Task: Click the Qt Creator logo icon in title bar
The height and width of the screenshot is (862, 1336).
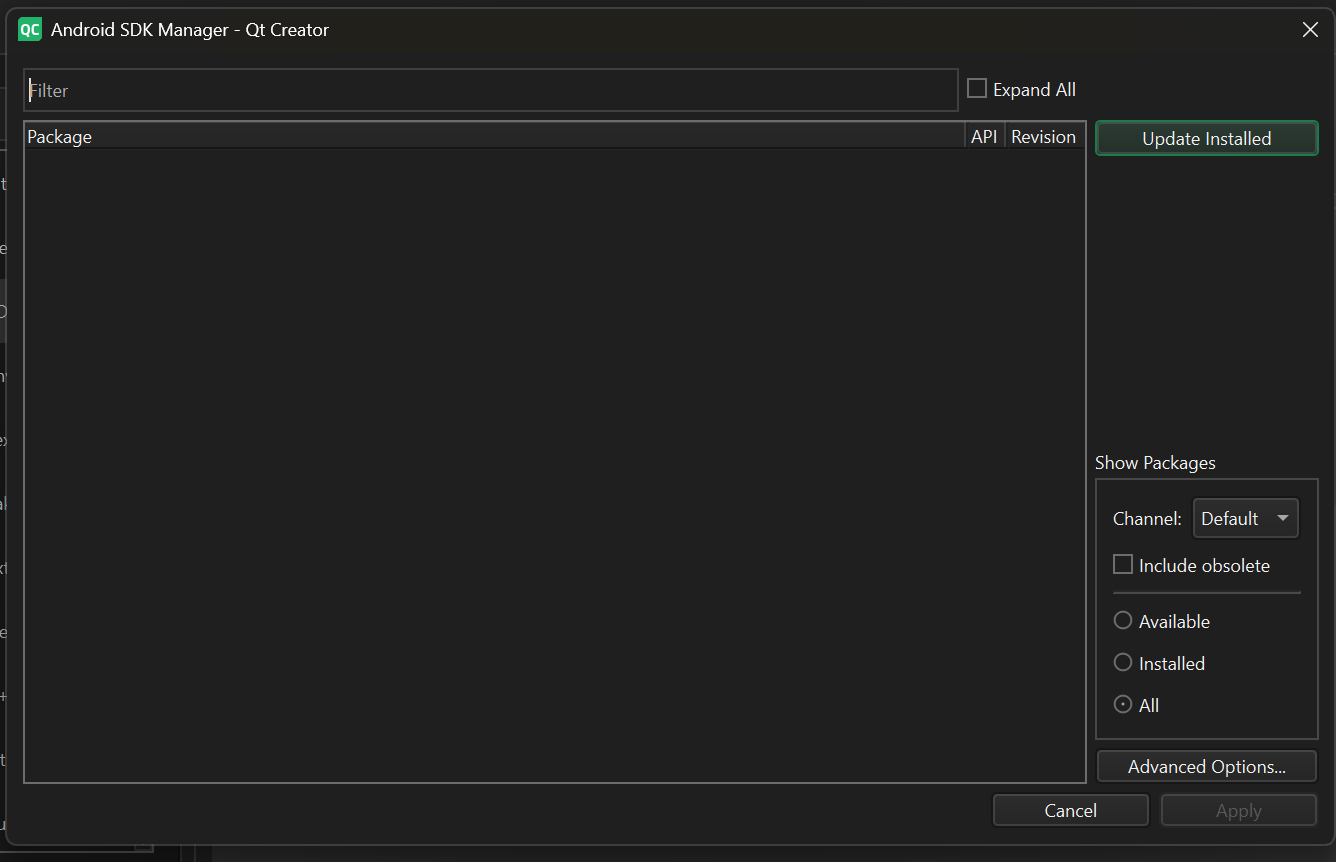Action: coord(30,30)
